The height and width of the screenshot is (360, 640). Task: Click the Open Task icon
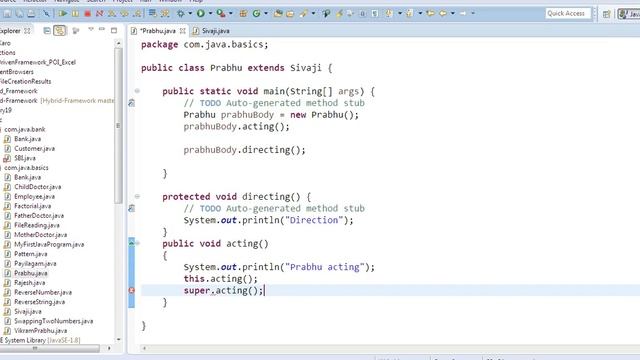click(290, 14)
